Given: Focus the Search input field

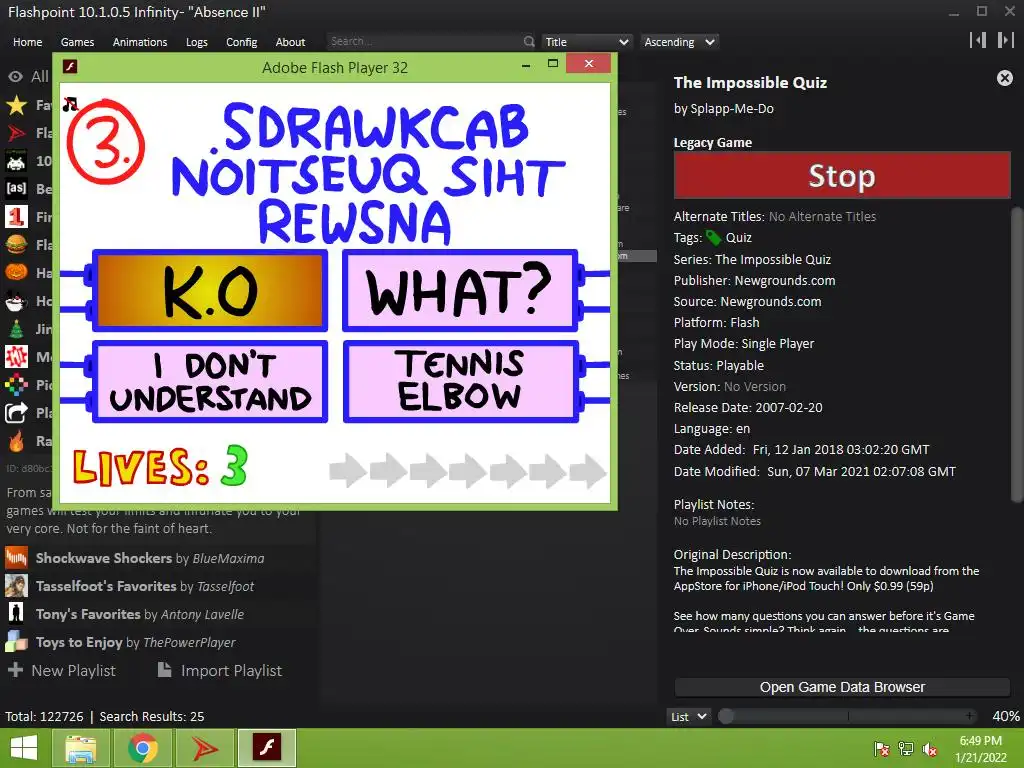Looking at the screenshot, I should tap(423, 42).
